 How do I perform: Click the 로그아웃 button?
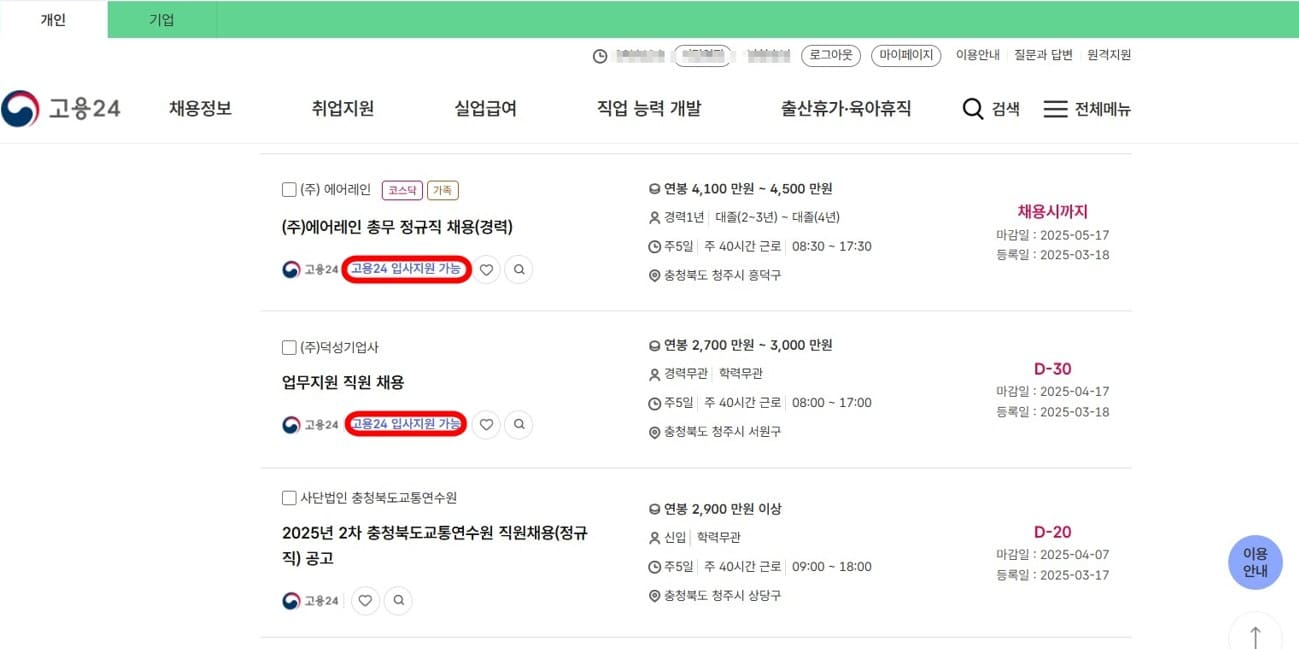click(x=830, y=56)
